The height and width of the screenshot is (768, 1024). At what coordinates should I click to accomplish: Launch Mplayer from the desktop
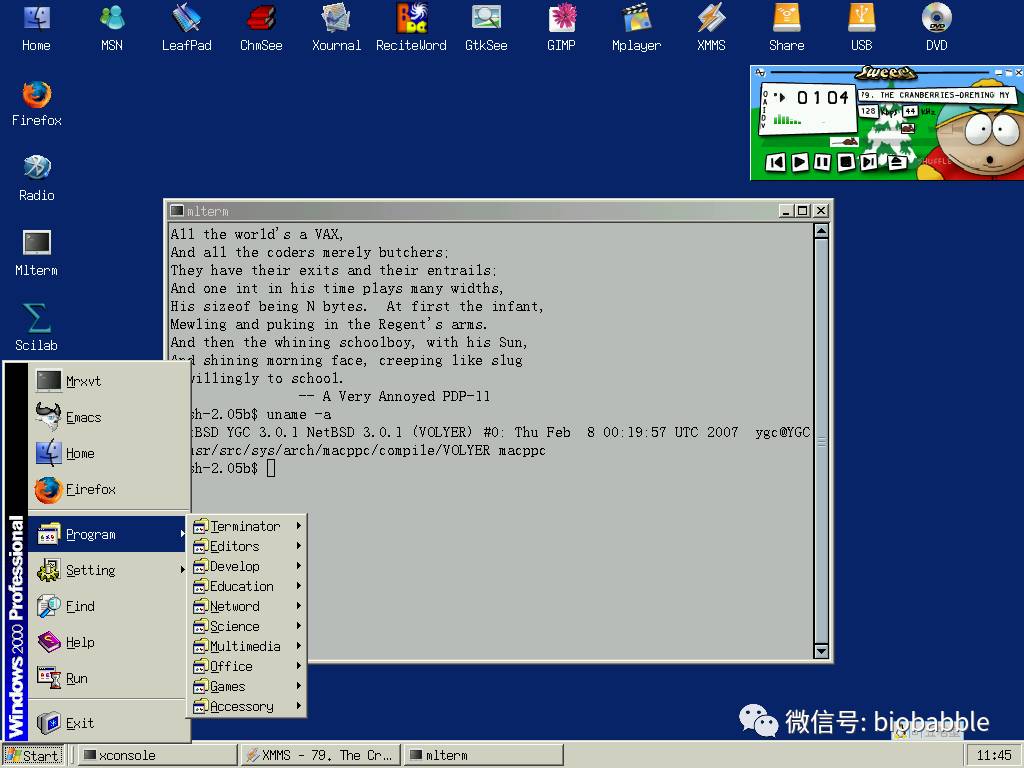point(636,18)
